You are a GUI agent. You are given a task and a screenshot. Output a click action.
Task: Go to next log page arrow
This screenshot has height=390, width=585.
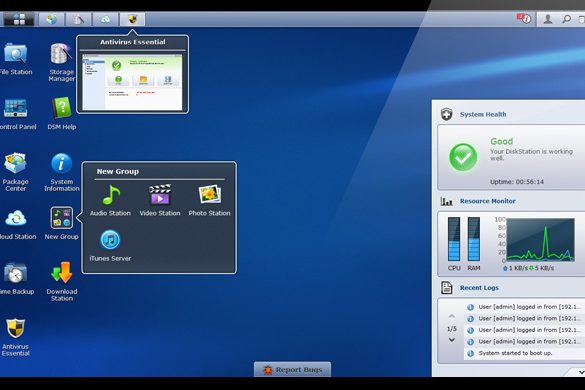452,340
